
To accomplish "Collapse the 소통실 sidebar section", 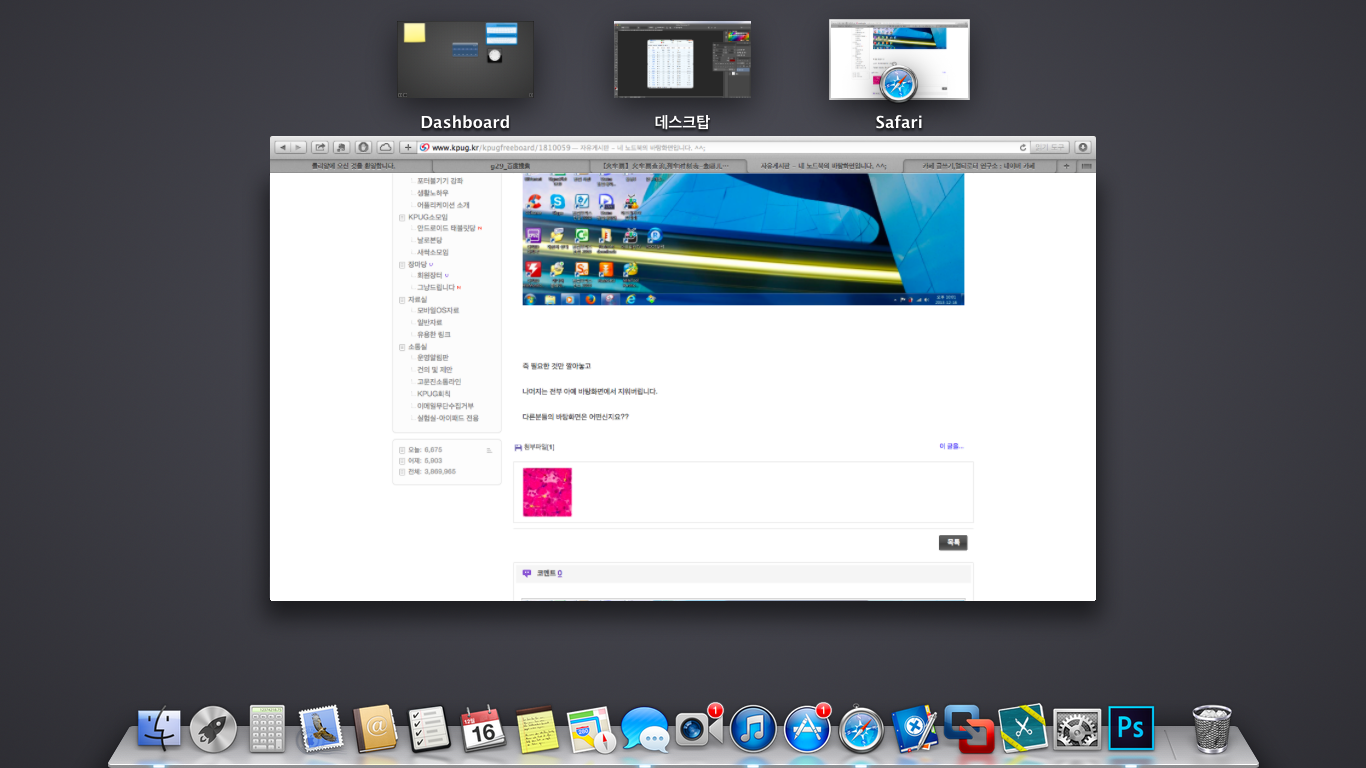I will pyautogui.click(x=402, y=347).
